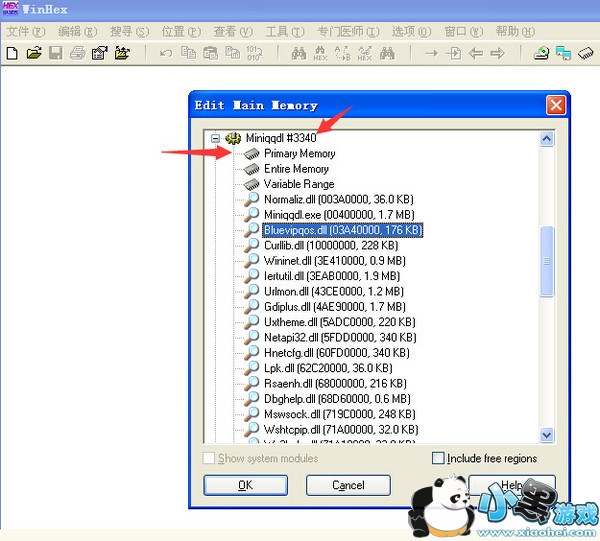Viewport: 600px width, 541px height.
Task: Click the scroll-up arrow in the module list
Action: tap(547, 139)
